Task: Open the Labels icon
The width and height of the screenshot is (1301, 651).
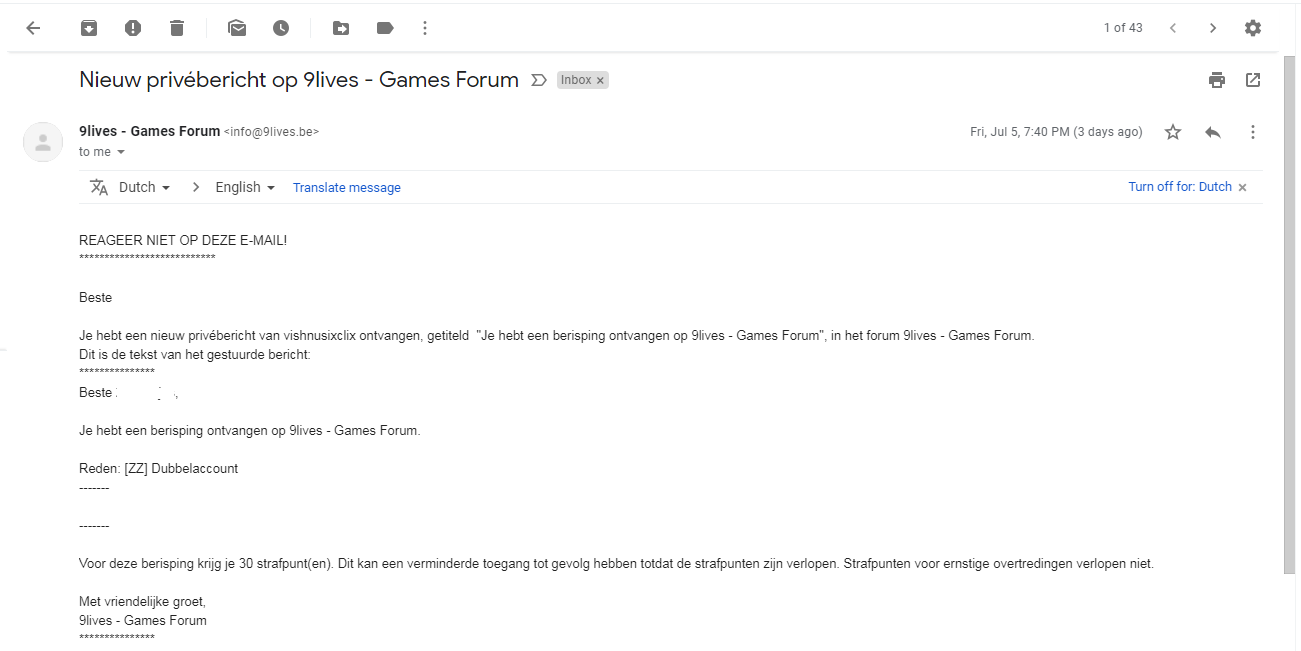Action: (x=385, y=28)
